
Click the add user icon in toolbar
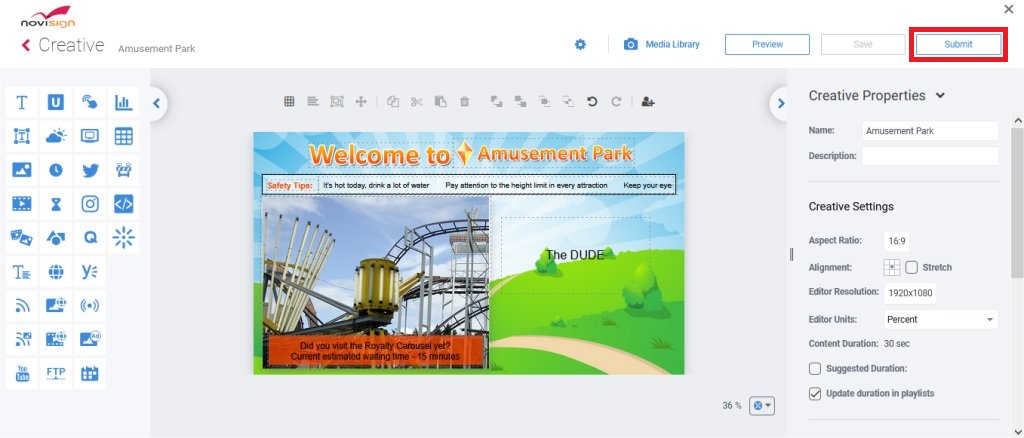(648, 101)
